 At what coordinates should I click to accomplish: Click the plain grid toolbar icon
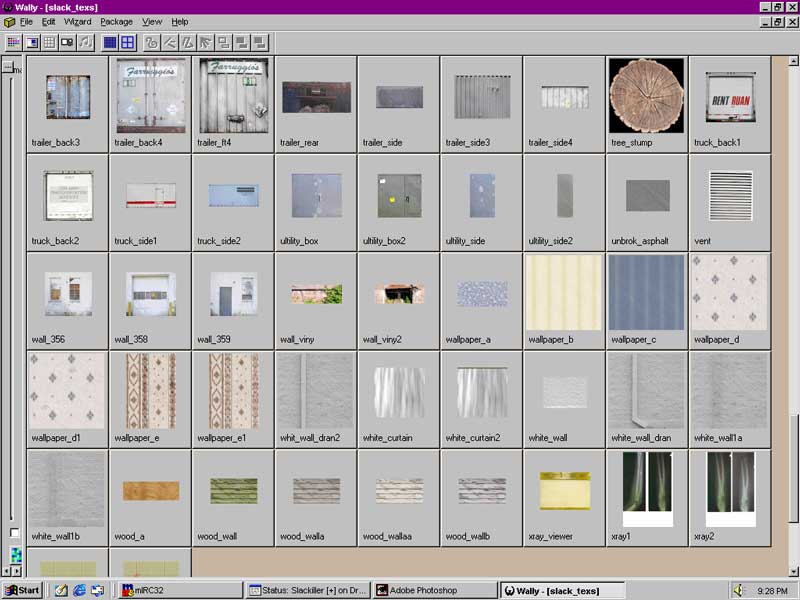coord(49,42)
